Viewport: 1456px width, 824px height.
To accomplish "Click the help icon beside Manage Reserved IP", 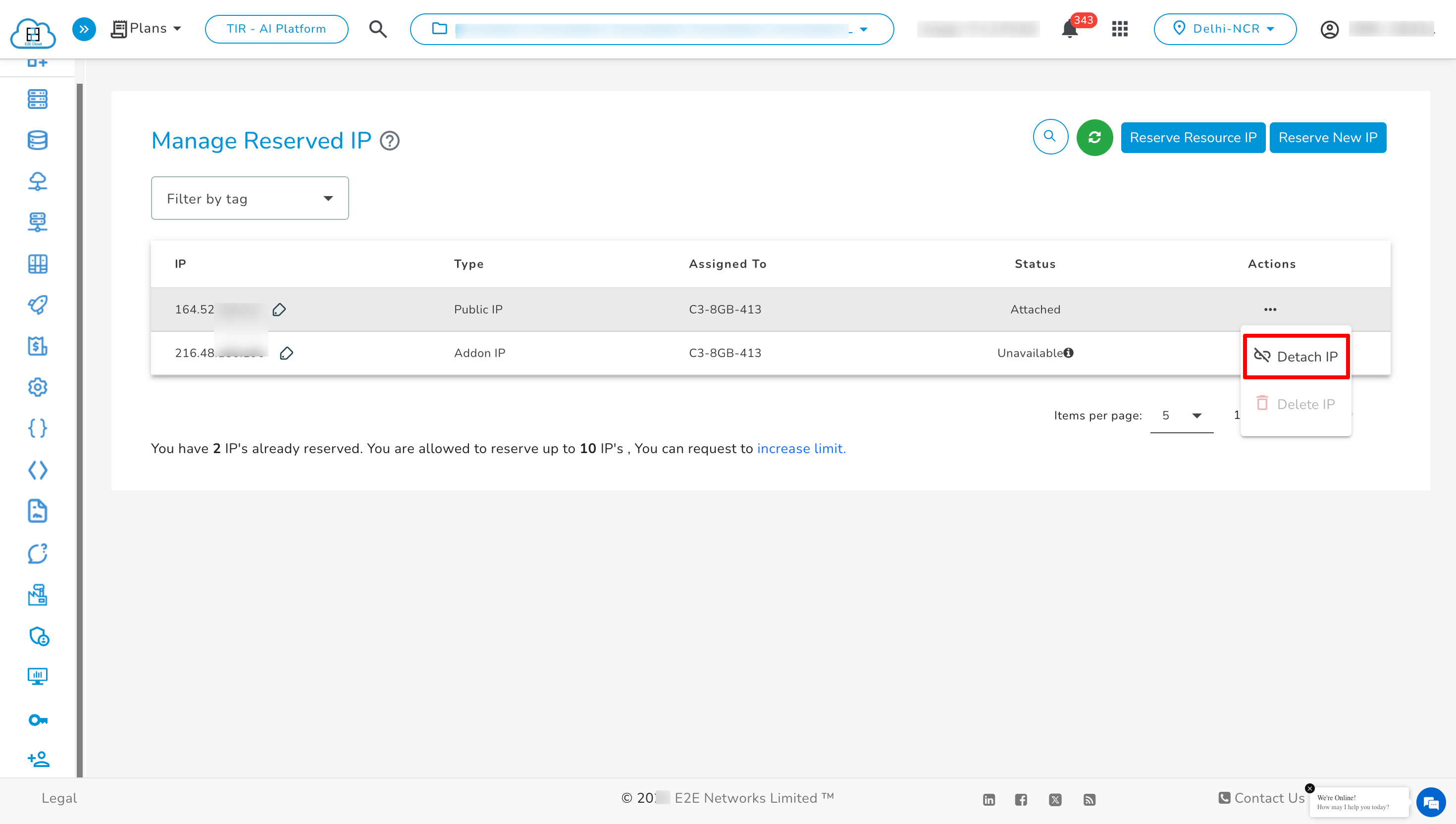I will click(x=389, y=140).
